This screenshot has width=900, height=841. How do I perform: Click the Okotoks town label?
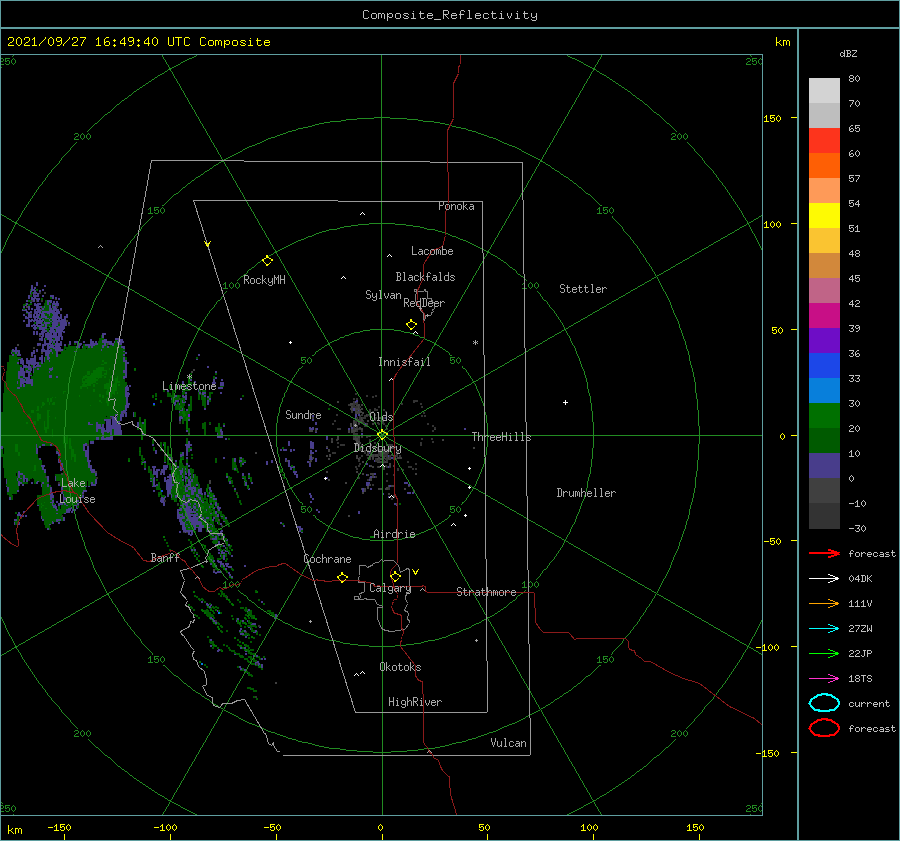coord(400,667)
